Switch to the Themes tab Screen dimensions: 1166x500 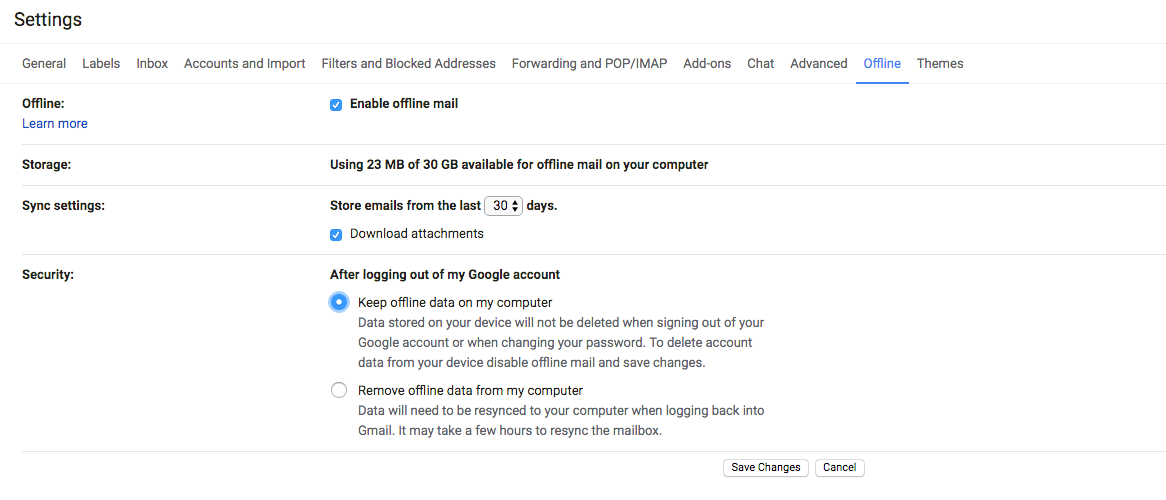pos(940,64)
